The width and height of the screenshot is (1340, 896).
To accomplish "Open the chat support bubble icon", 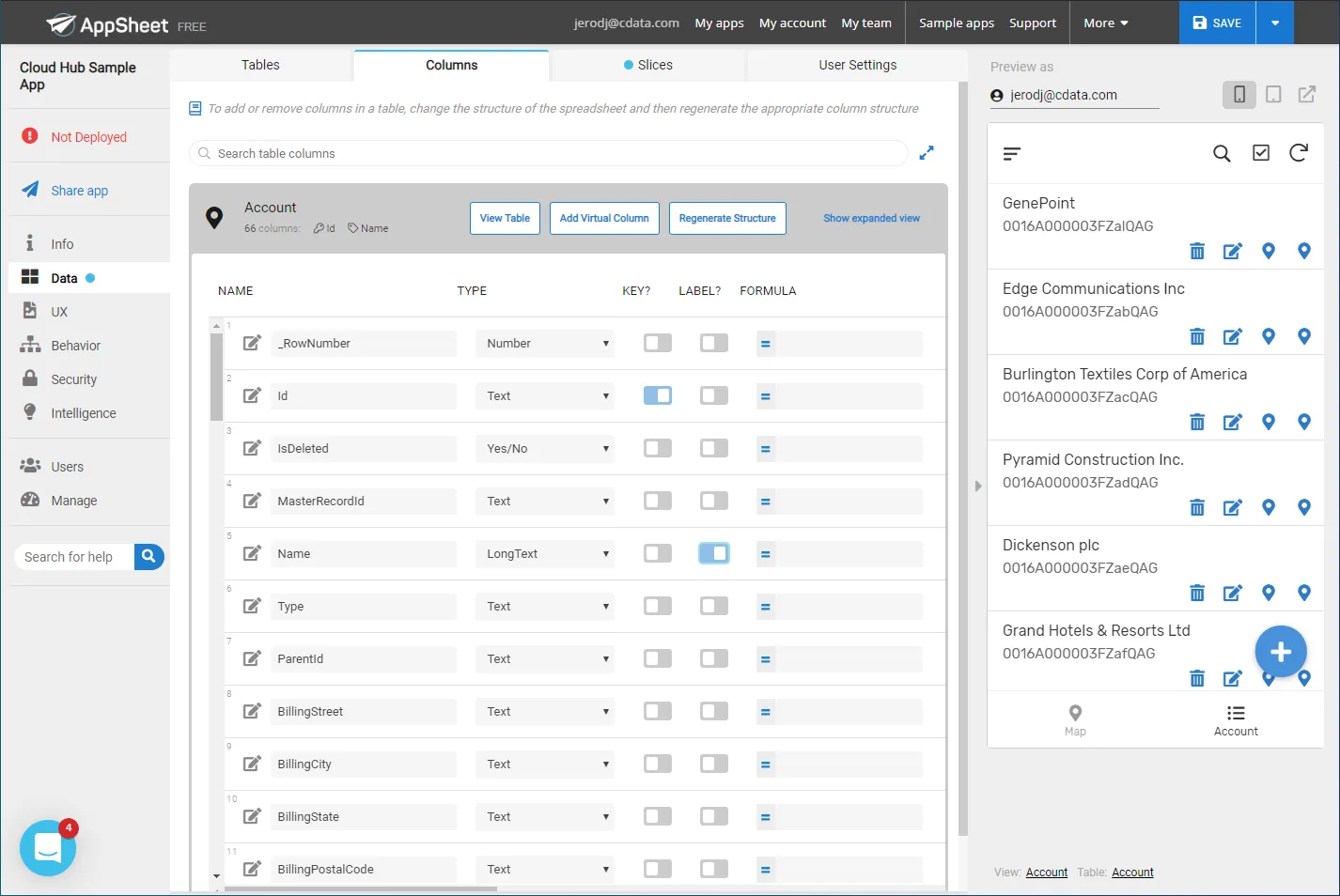I will 48,848.
